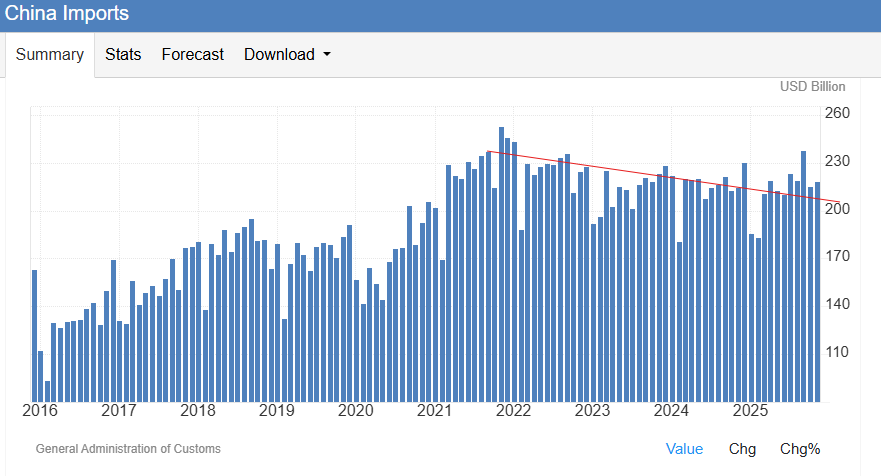The height and width of the screenshot is (476, 881).
Task: Click the 260 value on y-axis
Action: [x=836, y=113]
